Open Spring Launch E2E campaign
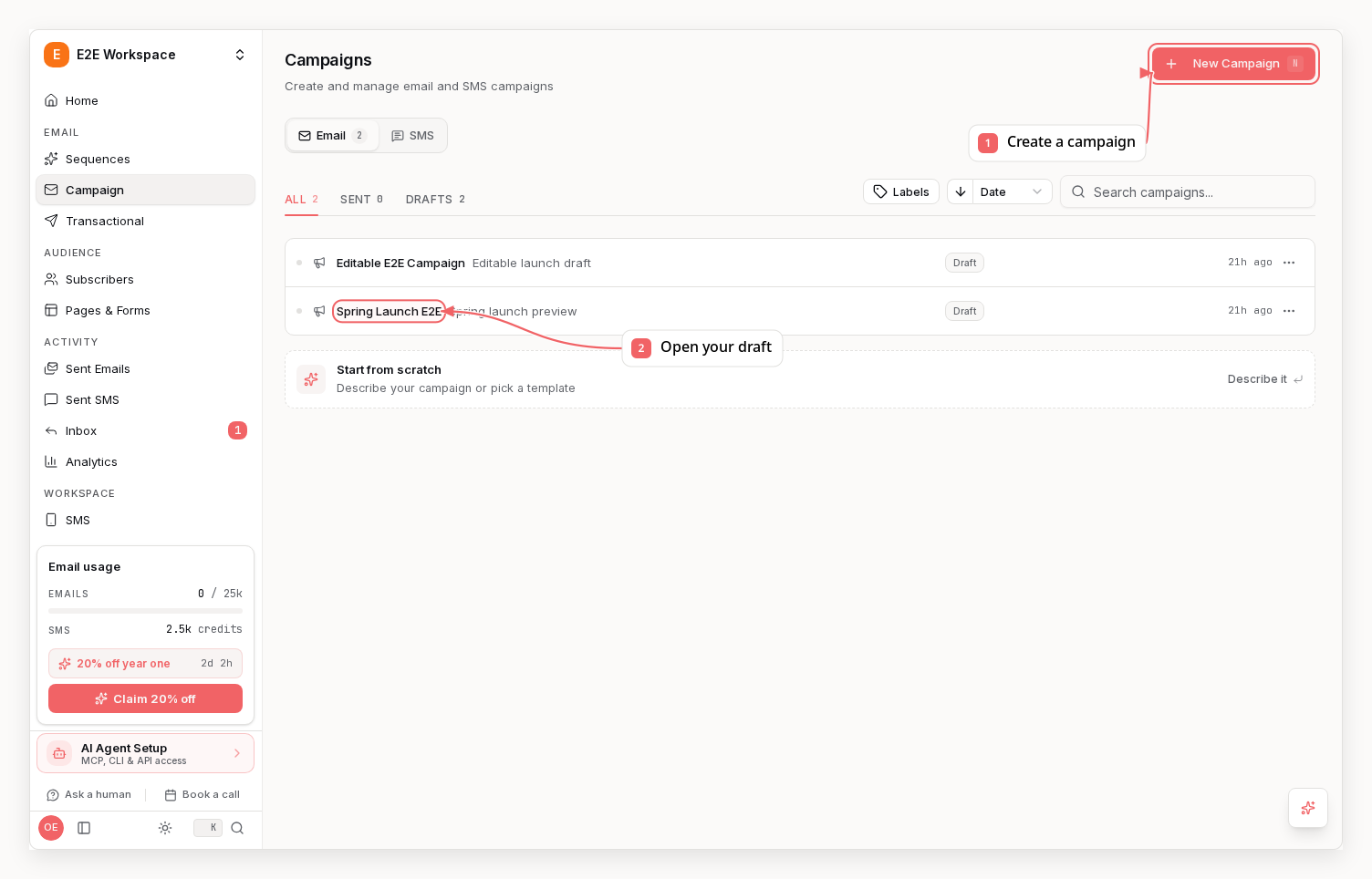Screen dimensions: 1372x879 pos(389,311)
